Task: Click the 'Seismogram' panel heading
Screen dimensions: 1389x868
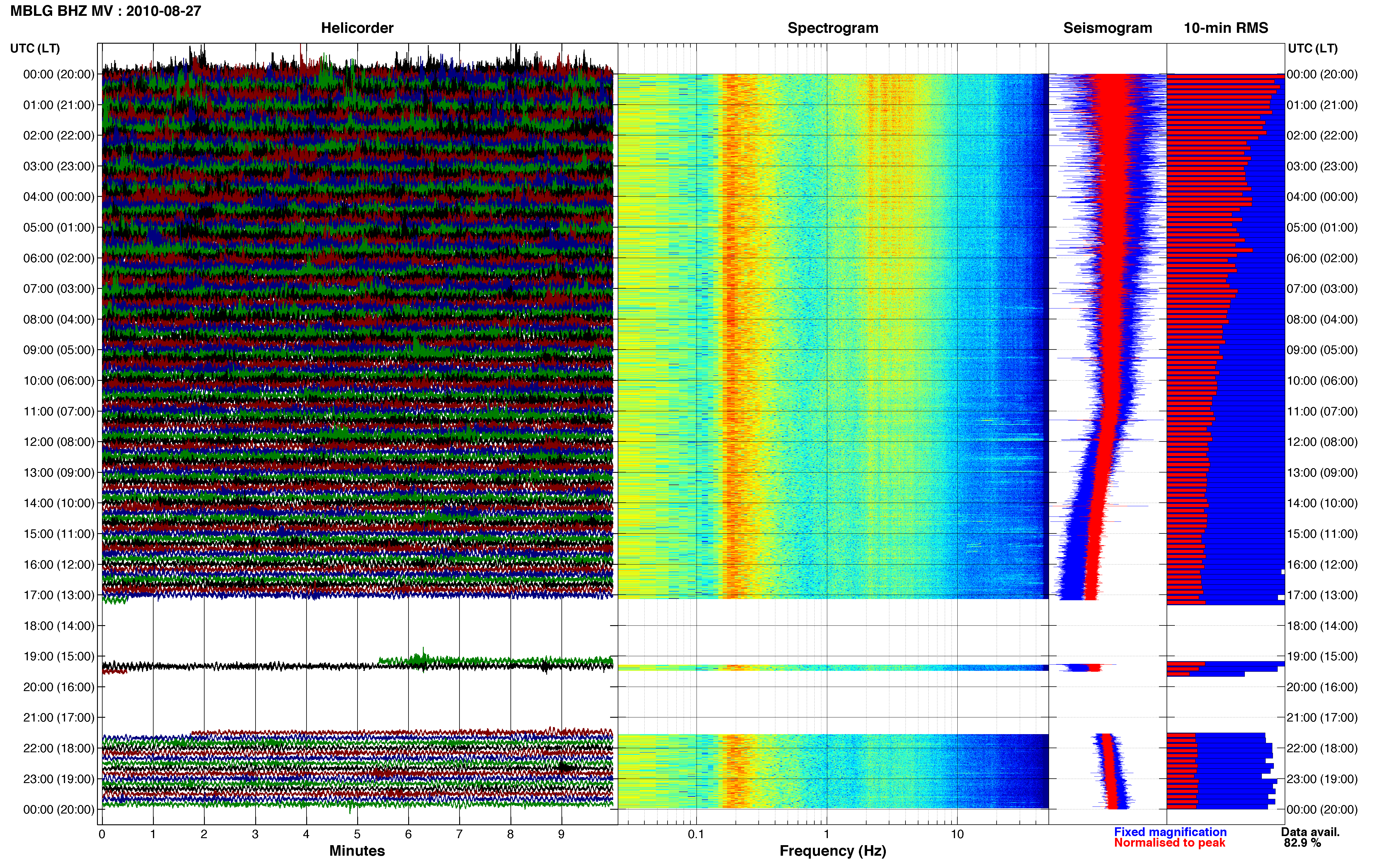Action: pos(1108,28)
